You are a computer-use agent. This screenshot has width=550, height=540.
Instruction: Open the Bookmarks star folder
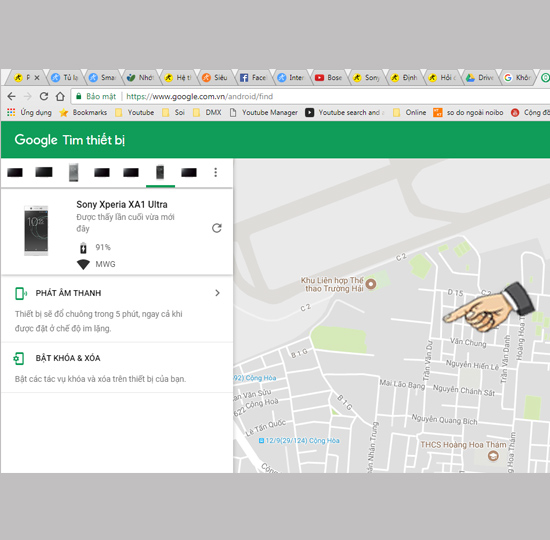pyautogui.click(x=83, y=112)
